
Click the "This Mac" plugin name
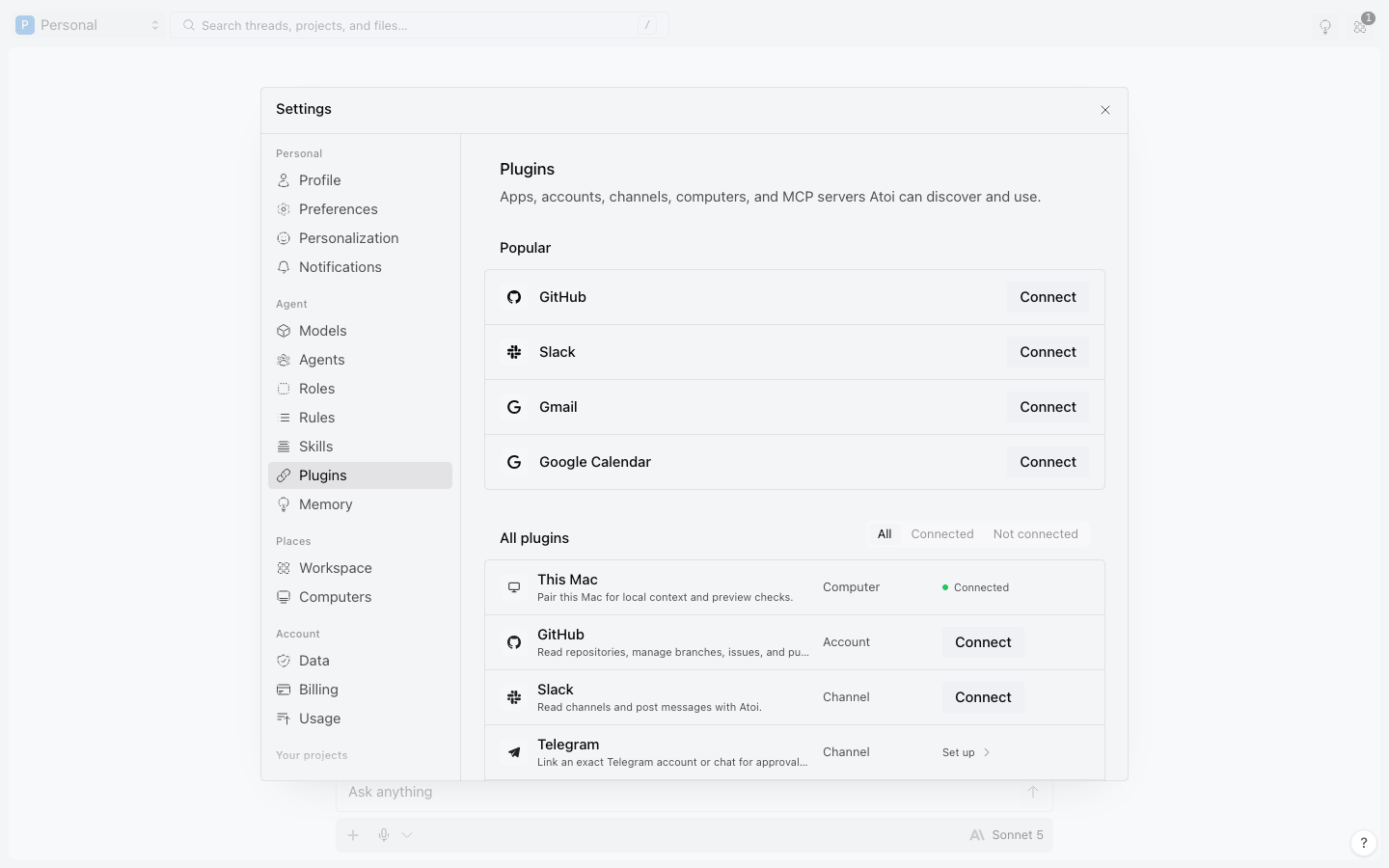[567, 580]
